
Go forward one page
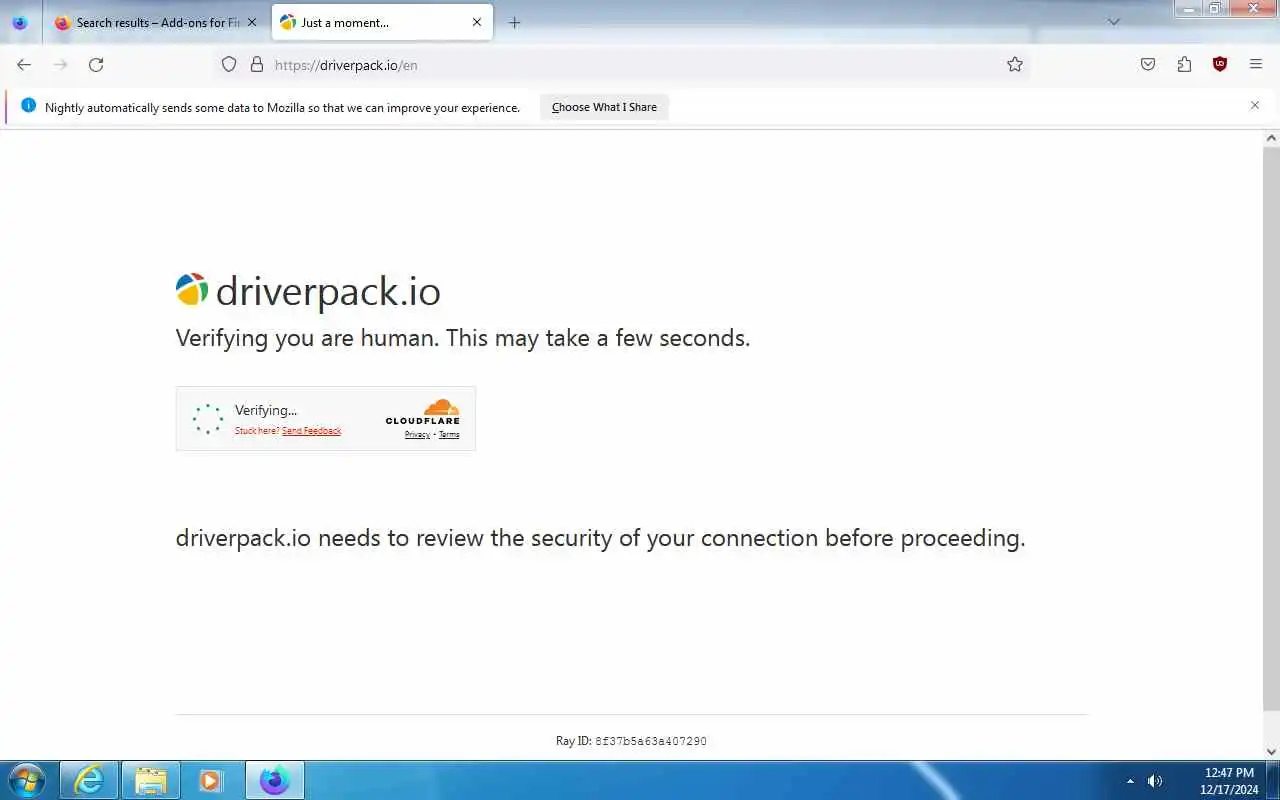[x=60, y=64]
